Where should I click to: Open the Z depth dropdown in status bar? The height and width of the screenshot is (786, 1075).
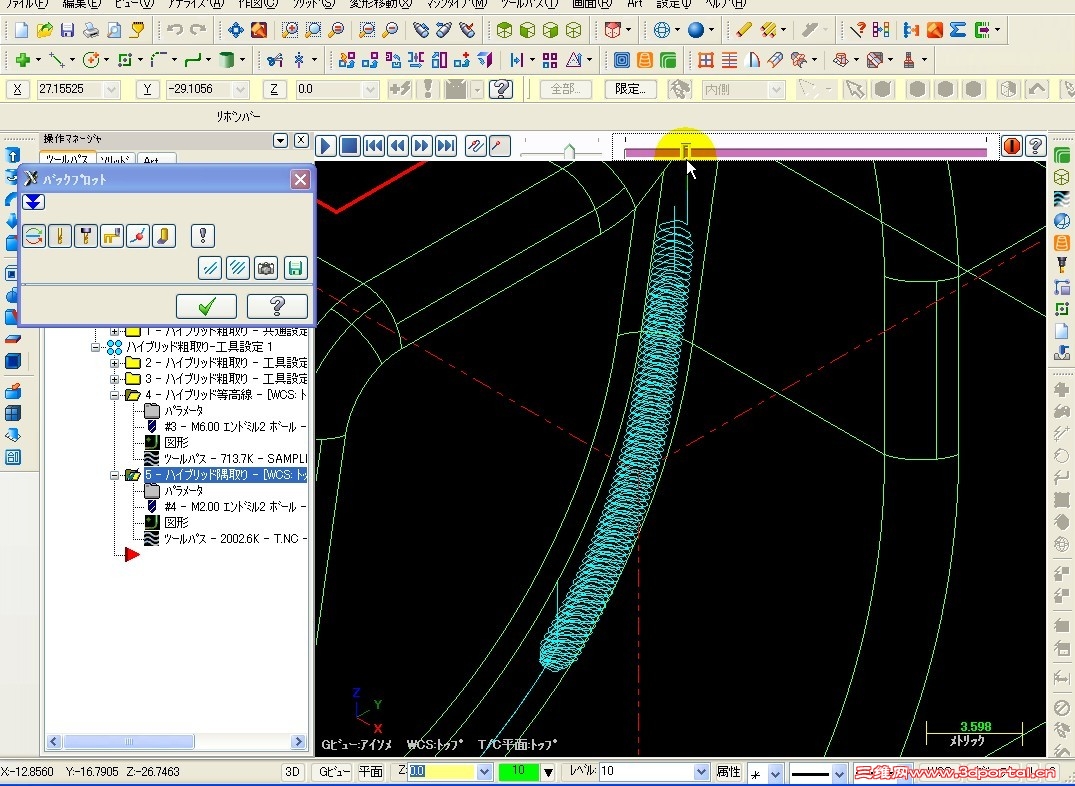click(485, 772)
